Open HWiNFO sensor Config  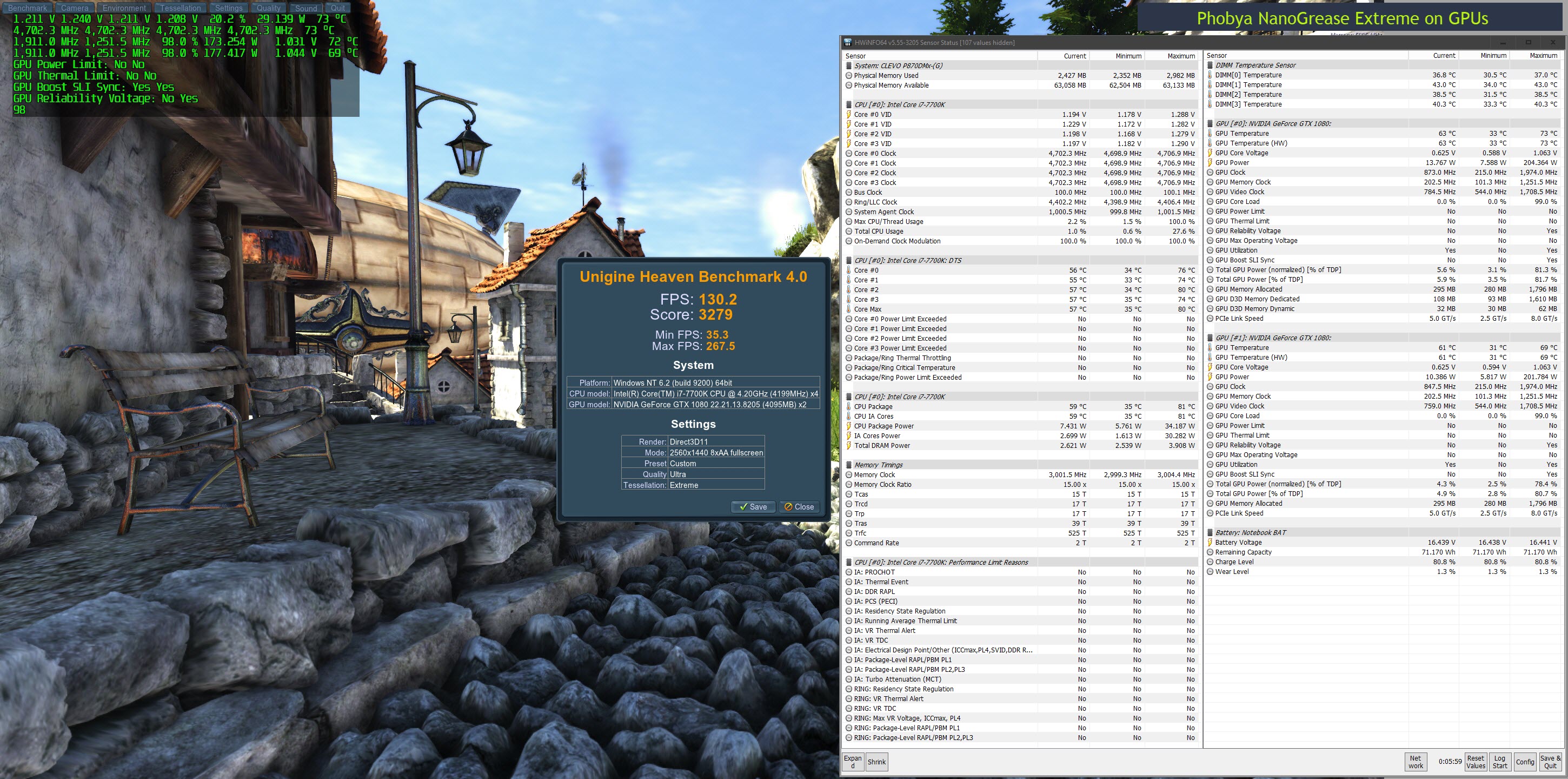[1525, 762]
